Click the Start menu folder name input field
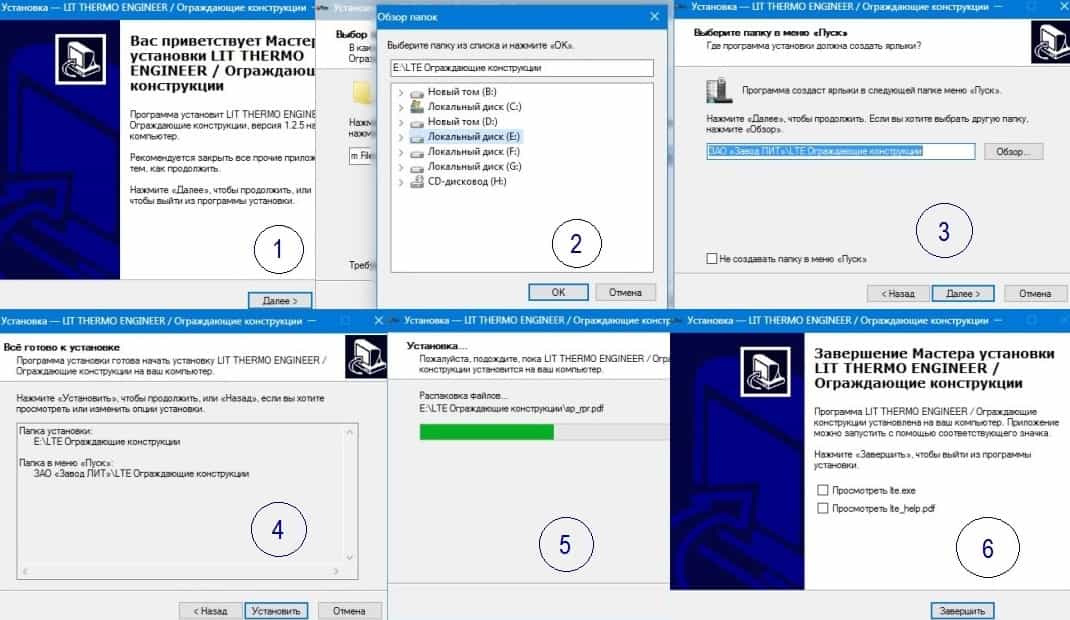 click(839, 151)
